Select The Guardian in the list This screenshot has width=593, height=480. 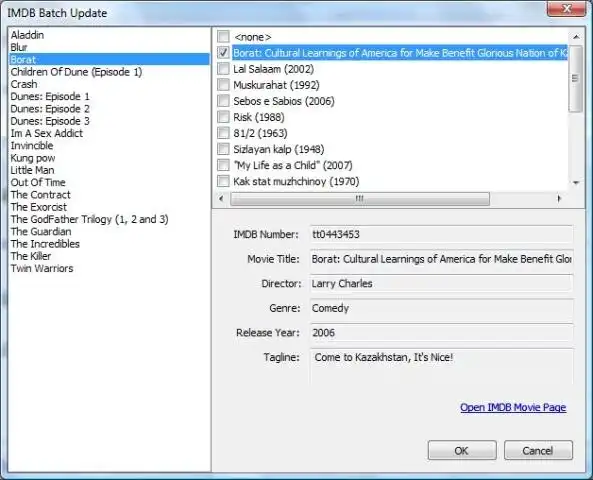click(x=41, y=231)
